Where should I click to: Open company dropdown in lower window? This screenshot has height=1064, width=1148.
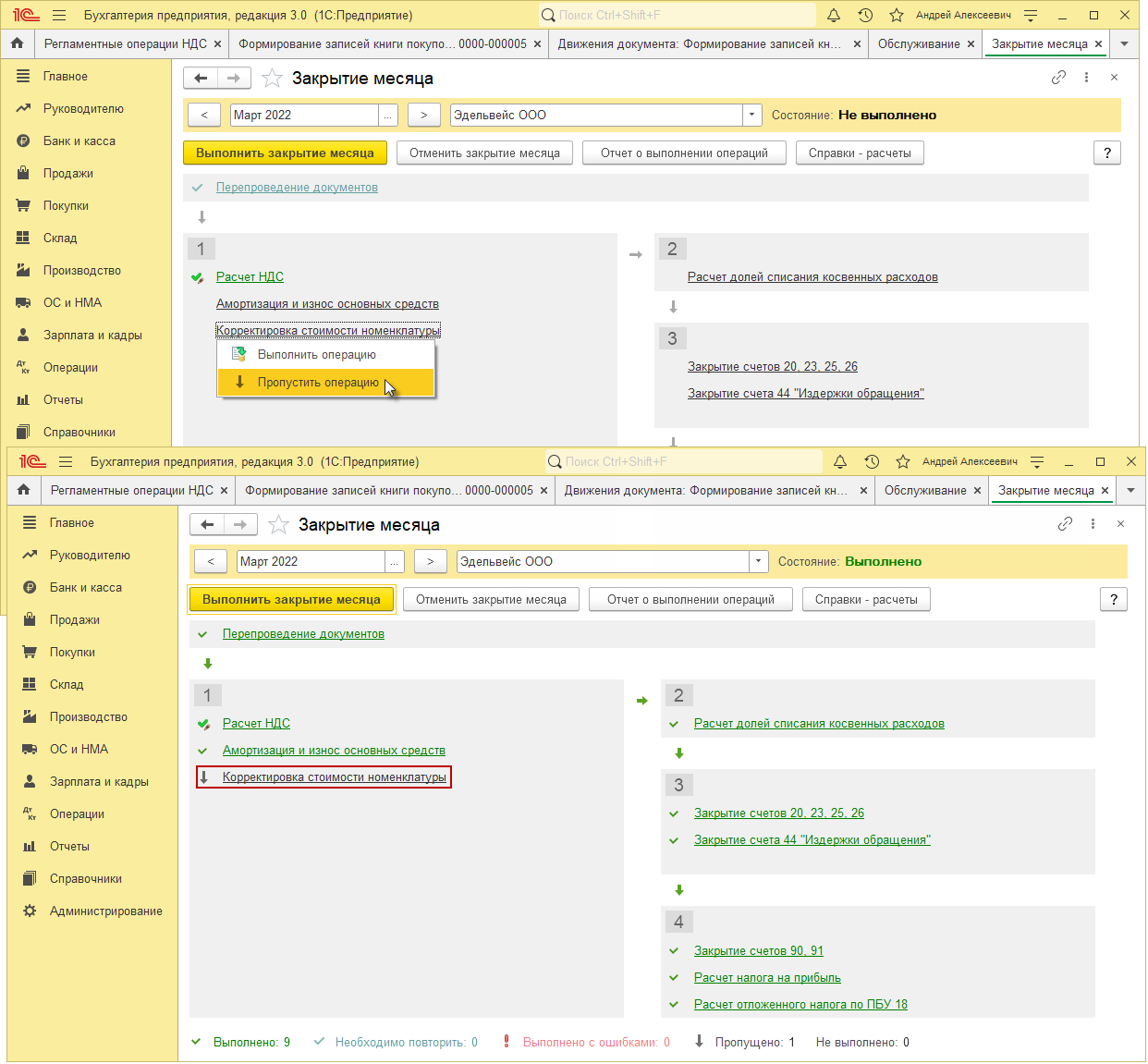(758, 561)
